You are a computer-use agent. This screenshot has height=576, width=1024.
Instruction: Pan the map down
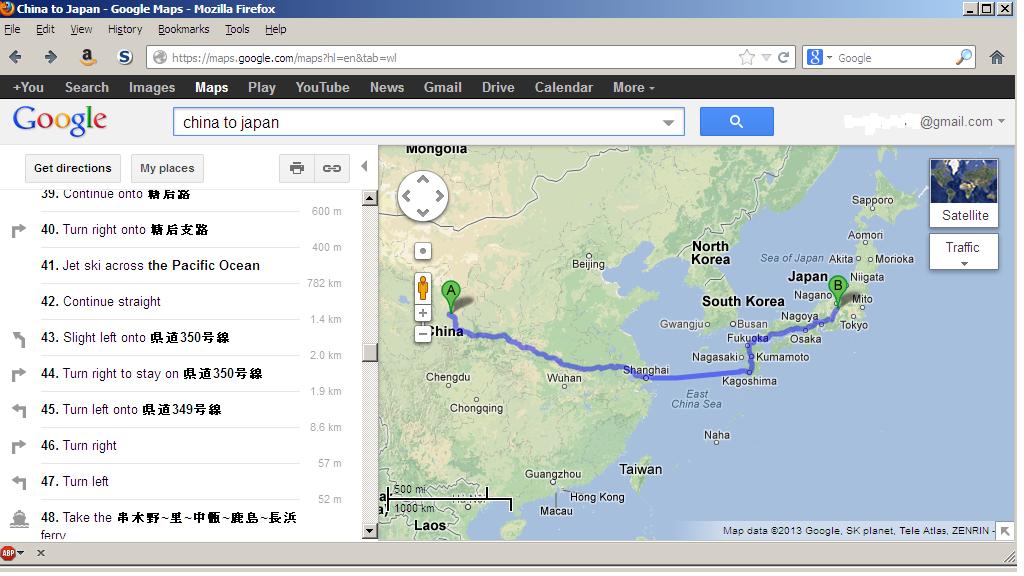[423, 212]
